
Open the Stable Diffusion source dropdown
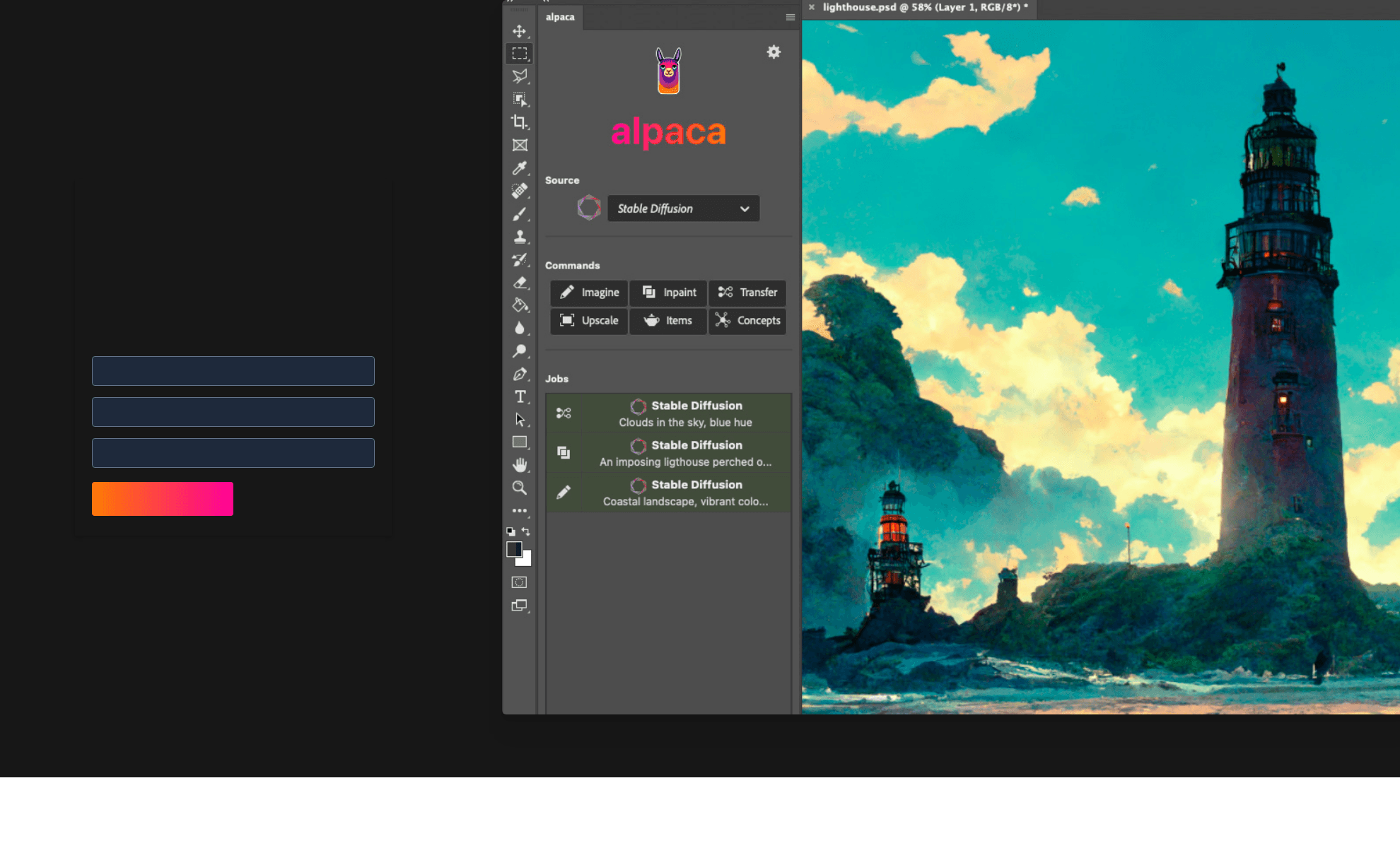683,208
